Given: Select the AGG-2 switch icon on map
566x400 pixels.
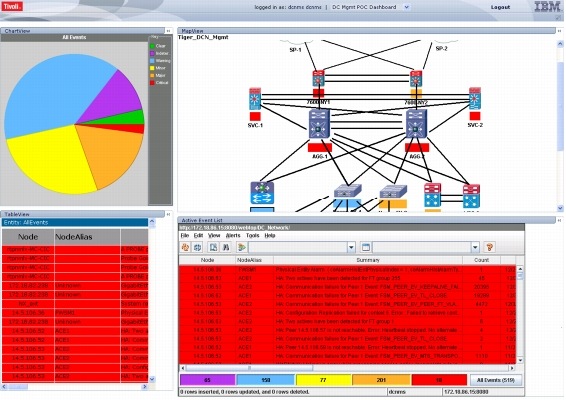Looking at the screenshot, I should pos(416,124).
